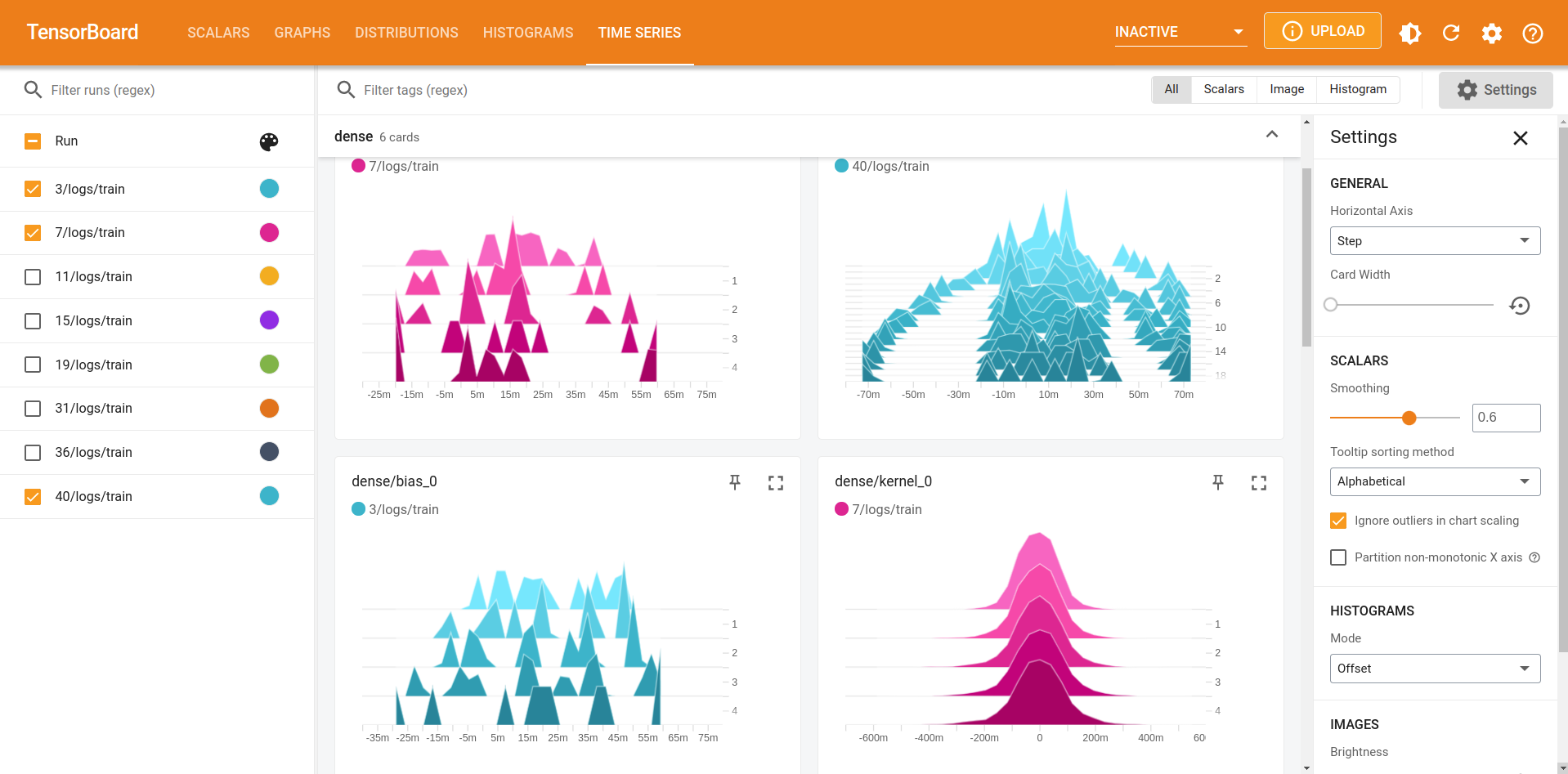Change the 31/logs/train orange color swatch
The height and width of the screenshot is (774, 1568).
pyautogui.click(x=269, y=408)
